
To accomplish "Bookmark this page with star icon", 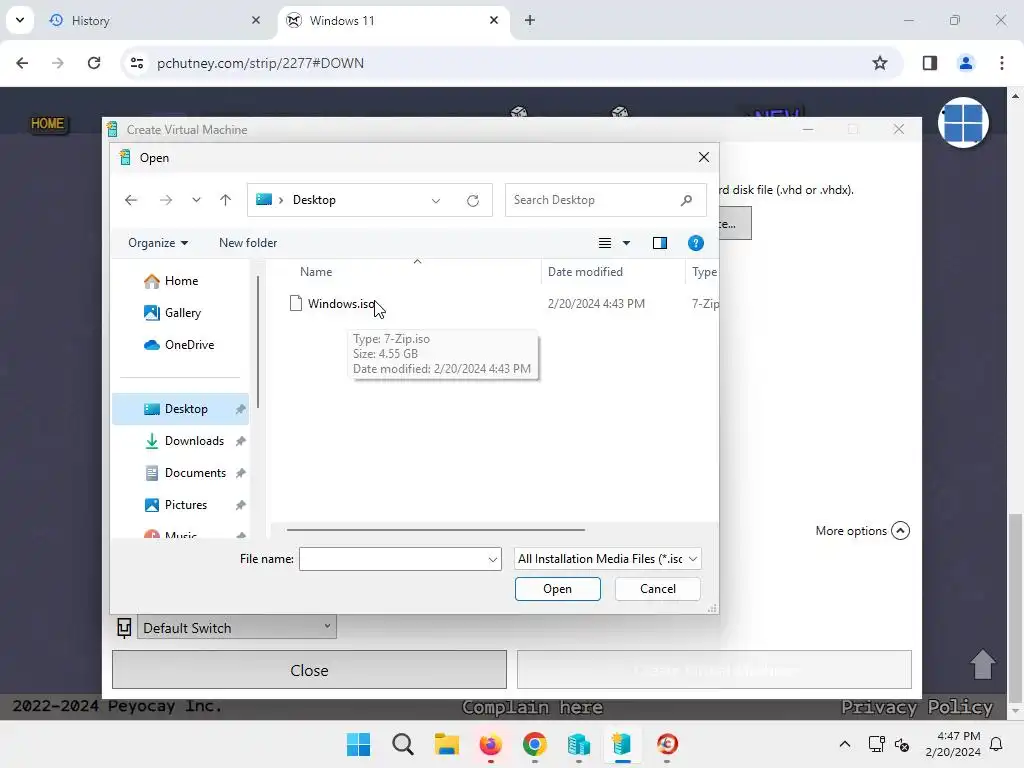I will 880,63.
